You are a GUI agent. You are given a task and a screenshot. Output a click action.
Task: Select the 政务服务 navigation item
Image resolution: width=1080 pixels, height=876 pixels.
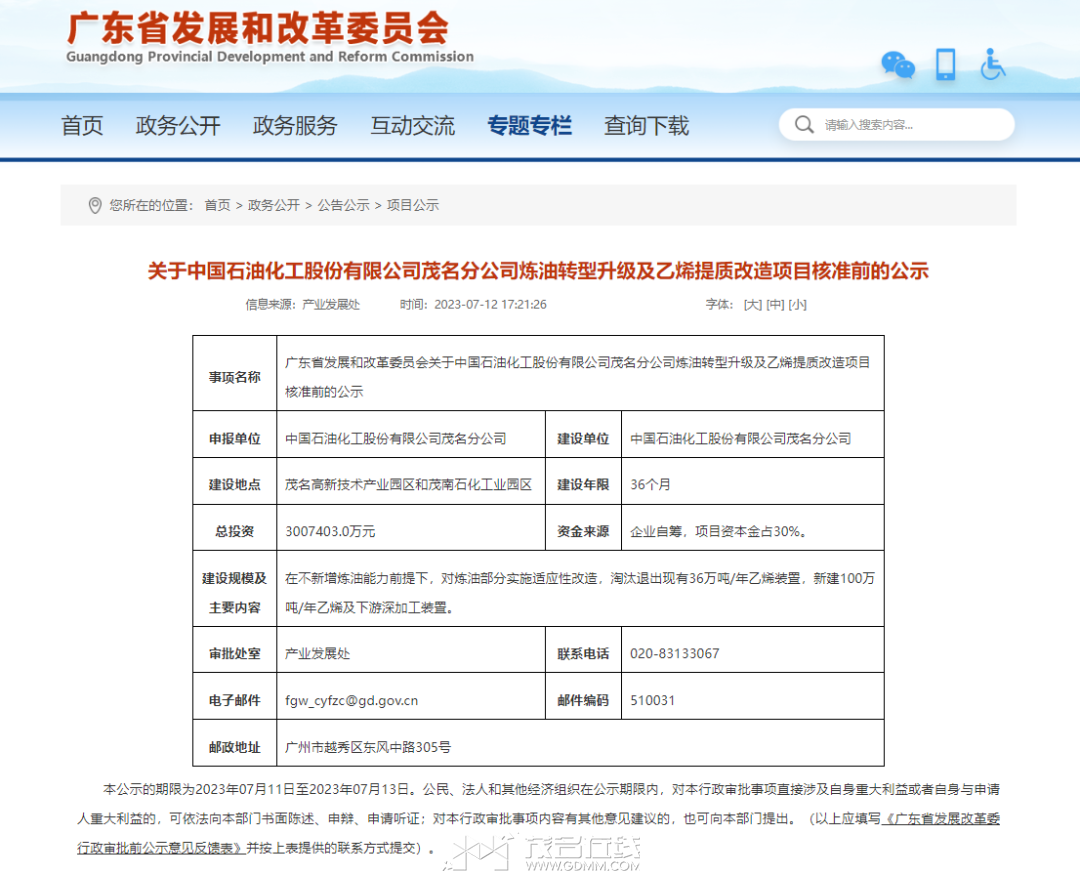[295, 126]
